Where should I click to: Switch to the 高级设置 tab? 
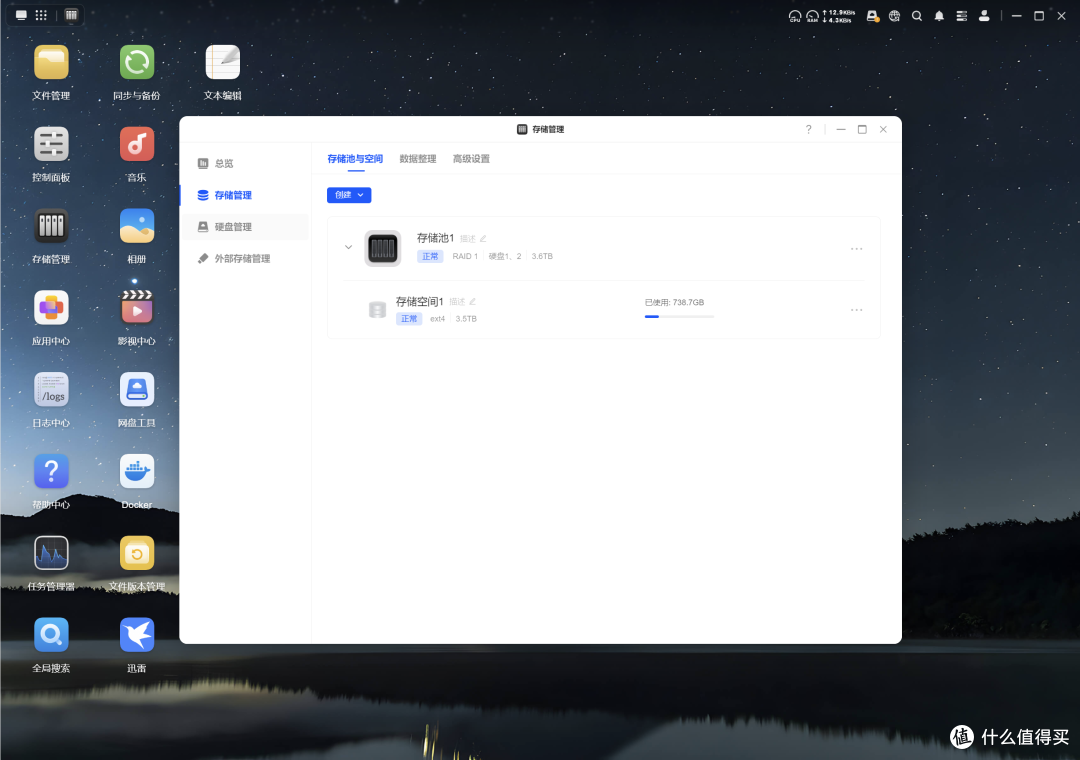[471, 159]
